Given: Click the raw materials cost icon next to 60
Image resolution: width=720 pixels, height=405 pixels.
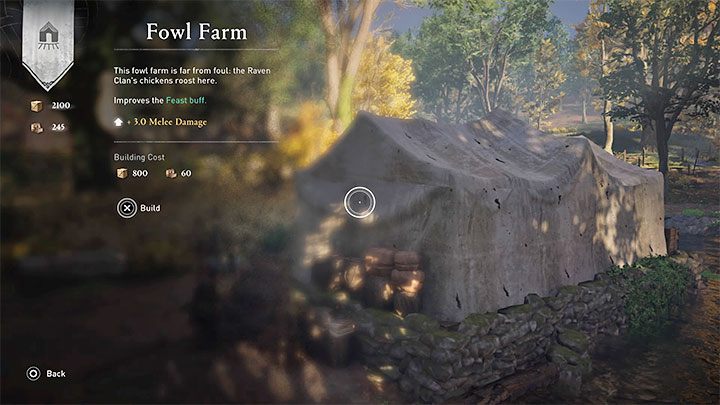Looking at the screenshot, I should [171, 173].
